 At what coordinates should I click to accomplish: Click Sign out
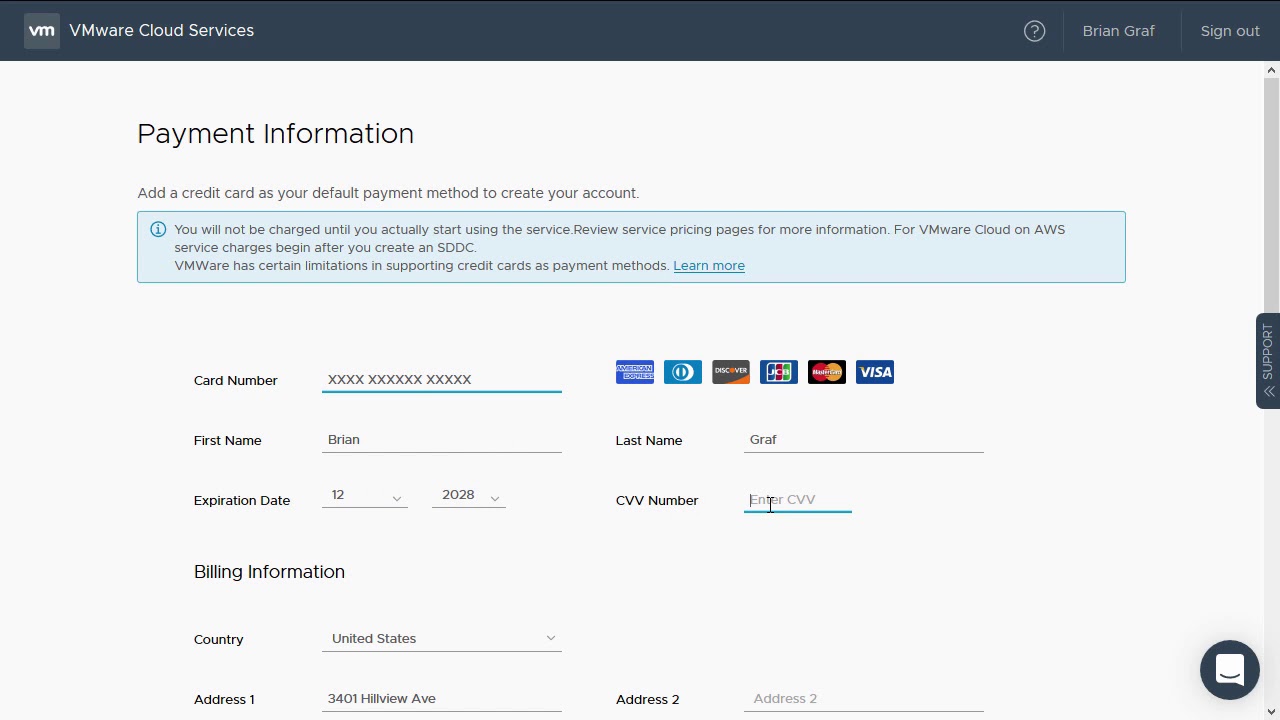coord(1229,31)
